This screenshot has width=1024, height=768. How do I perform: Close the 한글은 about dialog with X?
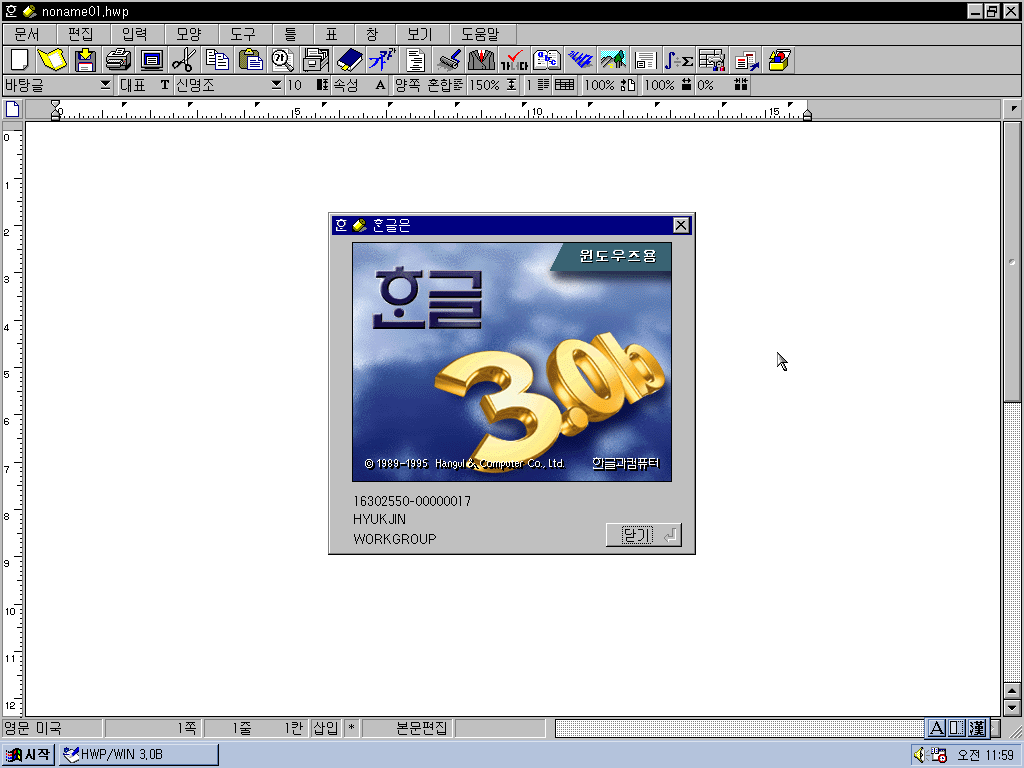pos(680,225)
